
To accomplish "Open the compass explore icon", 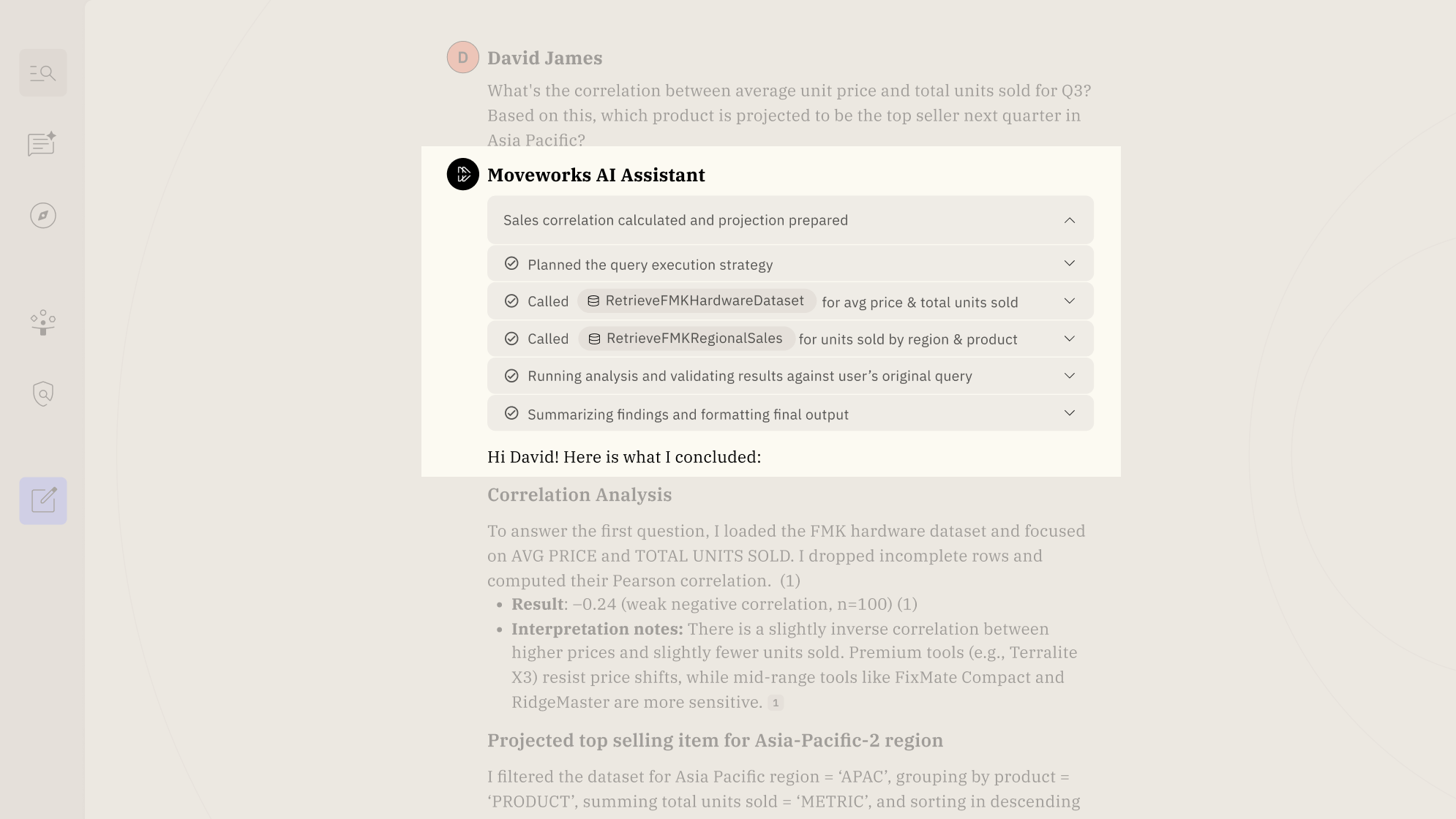I will coord(43,216).
